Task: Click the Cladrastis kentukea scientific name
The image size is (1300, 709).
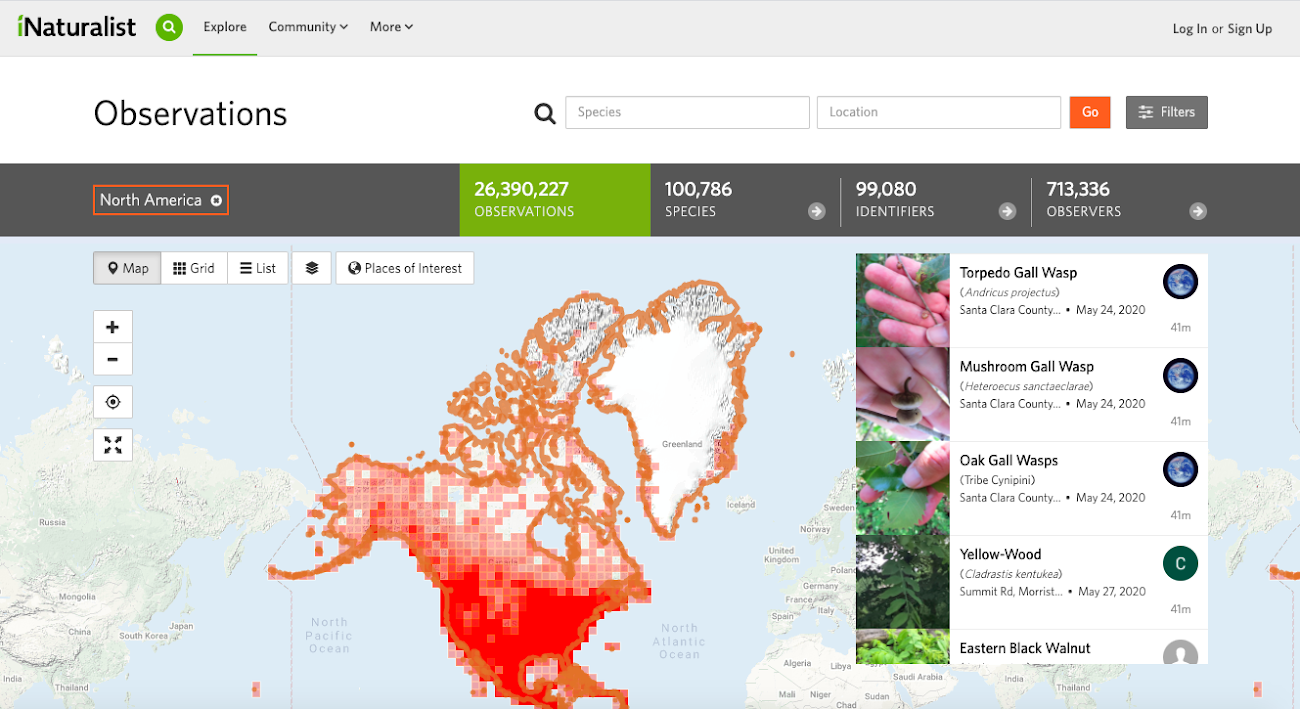Action: pyautogui.click(x=1011, y=575)
